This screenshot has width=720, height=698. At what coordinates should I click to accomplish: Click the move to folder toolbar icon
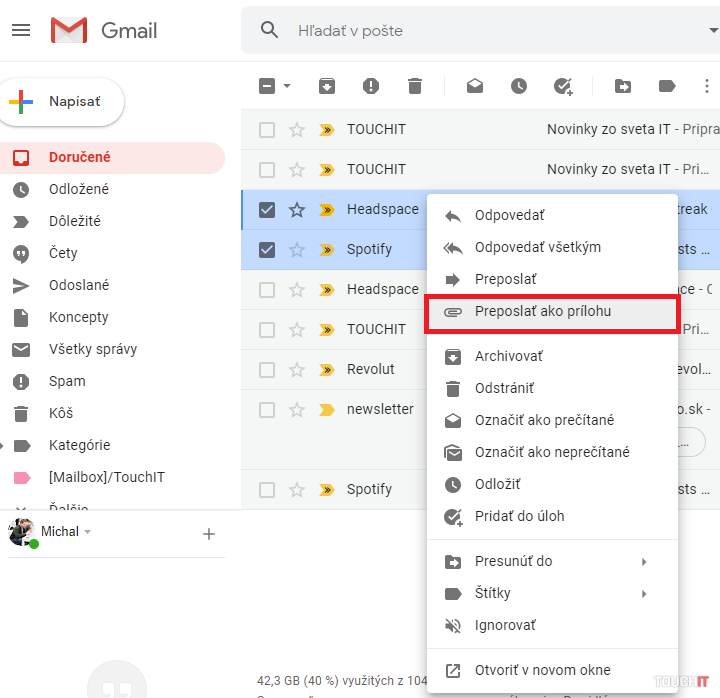623,86
